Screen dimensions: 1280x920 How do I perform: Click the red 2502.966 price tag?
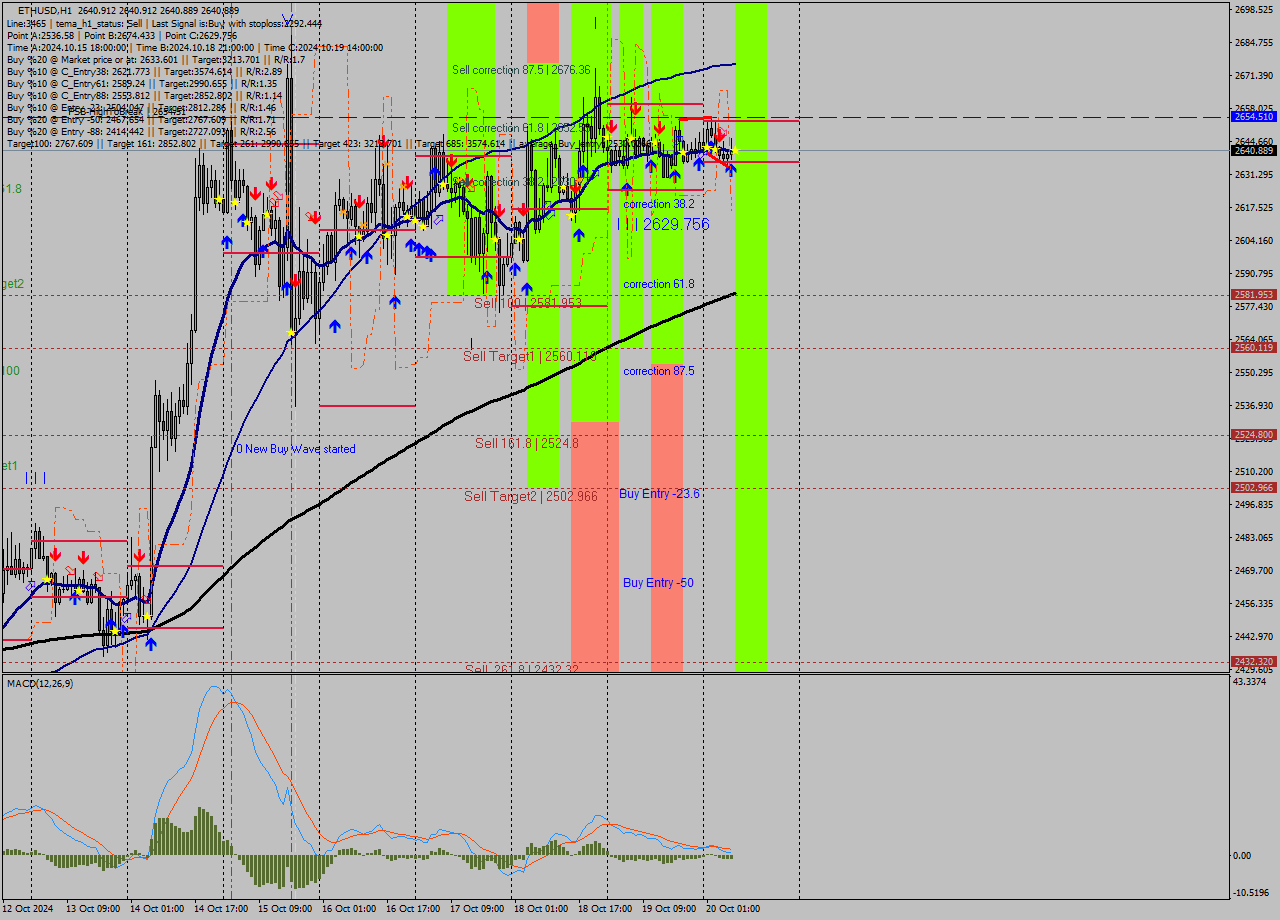point(1254,487)
